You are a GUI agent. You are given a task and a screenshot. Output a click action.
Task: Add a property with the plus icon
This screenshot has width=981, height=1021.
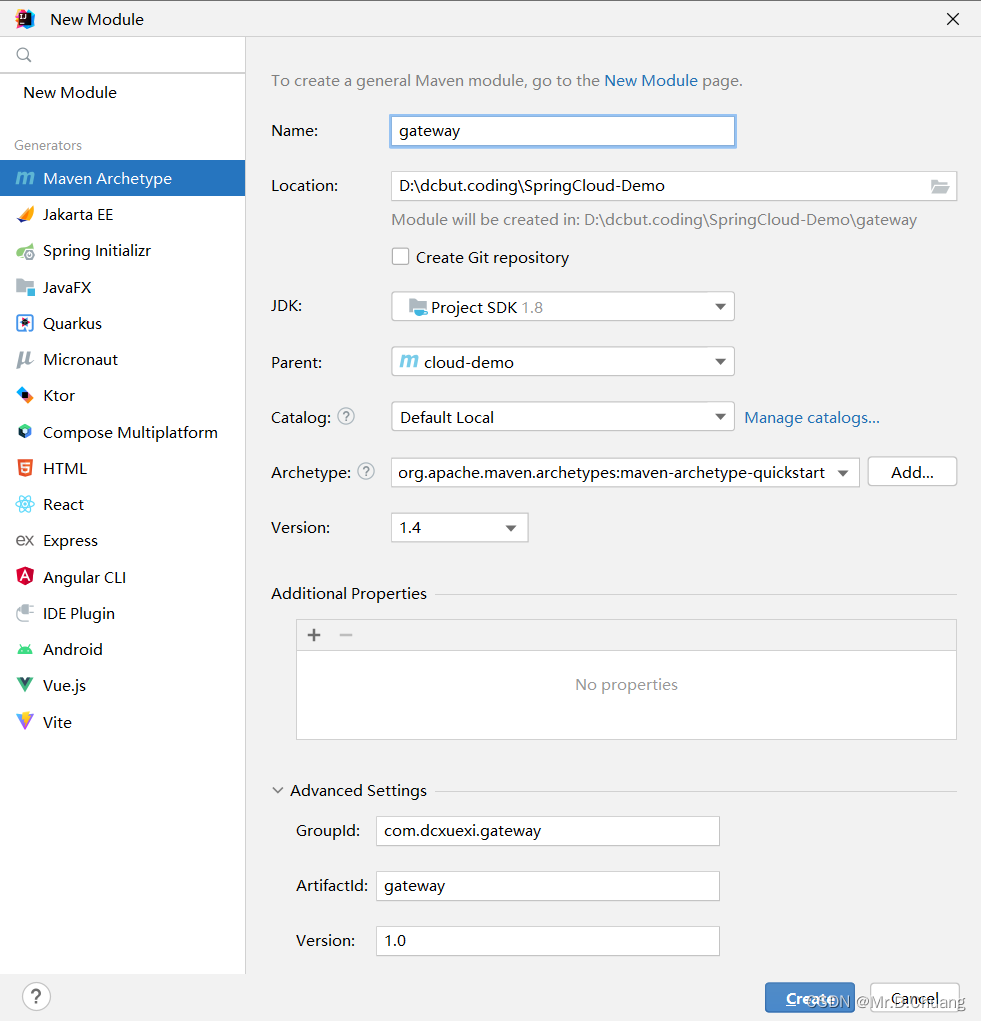(x=314, y=635)
